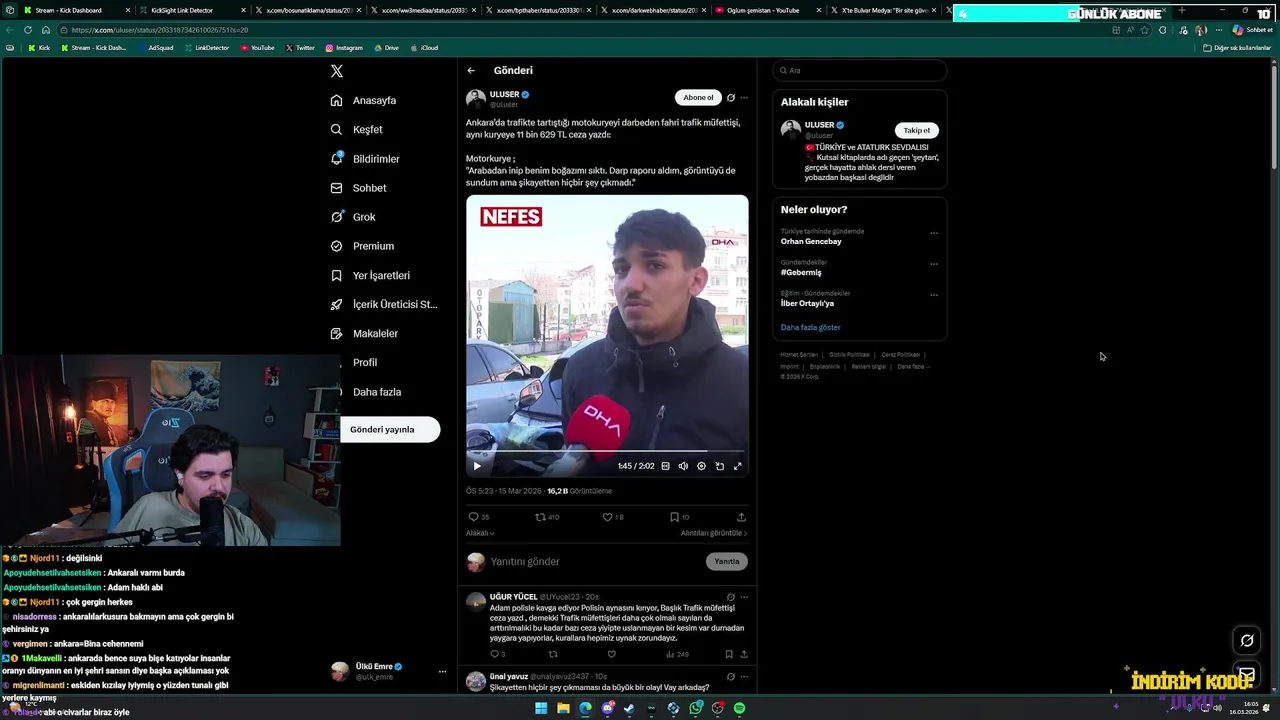This screenshot has width=1280, height=720.
Task: Click Daha fazla göster link
Action: tap(811, 328)
